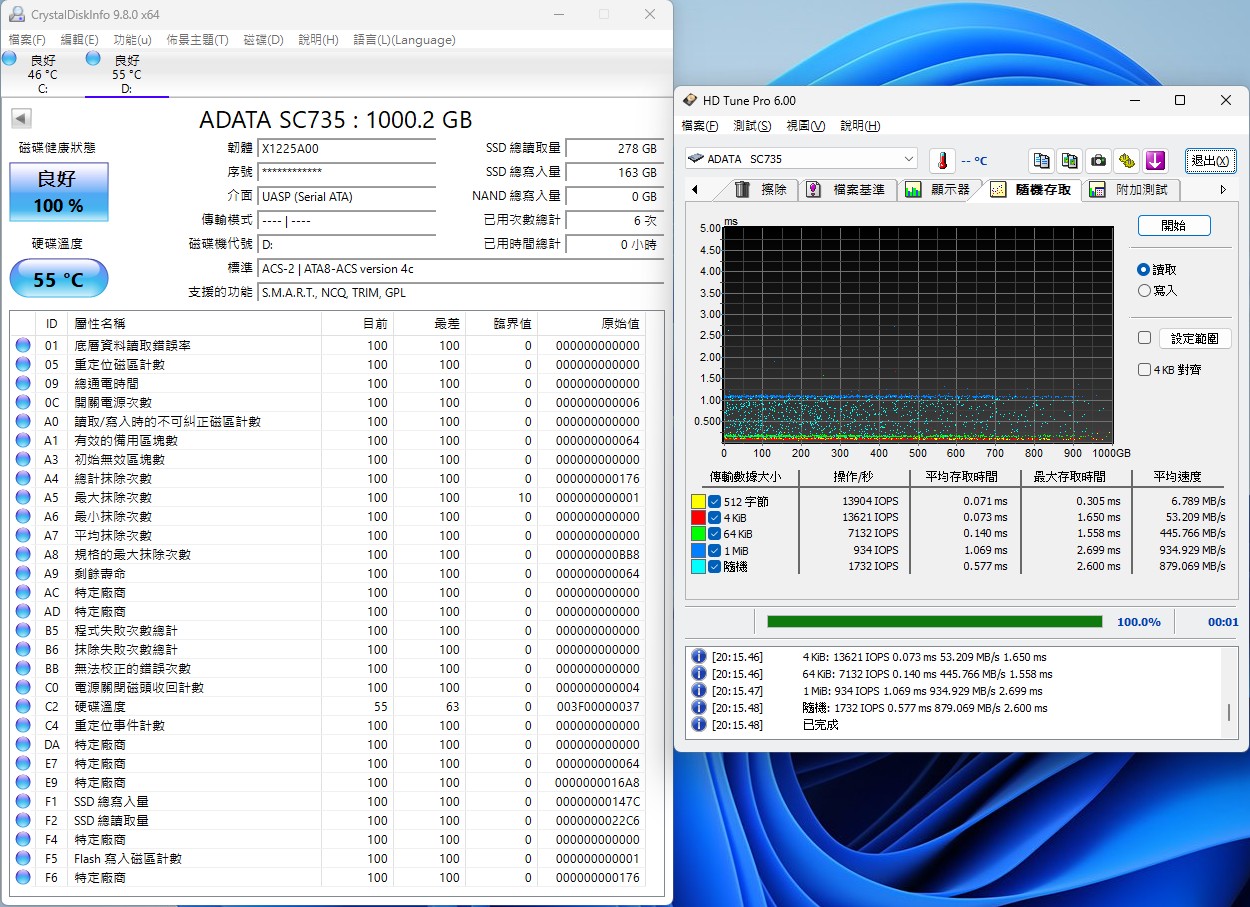Toggle checkbox next to 設定範圍
1250x907 pixels.
(1144, 338)
